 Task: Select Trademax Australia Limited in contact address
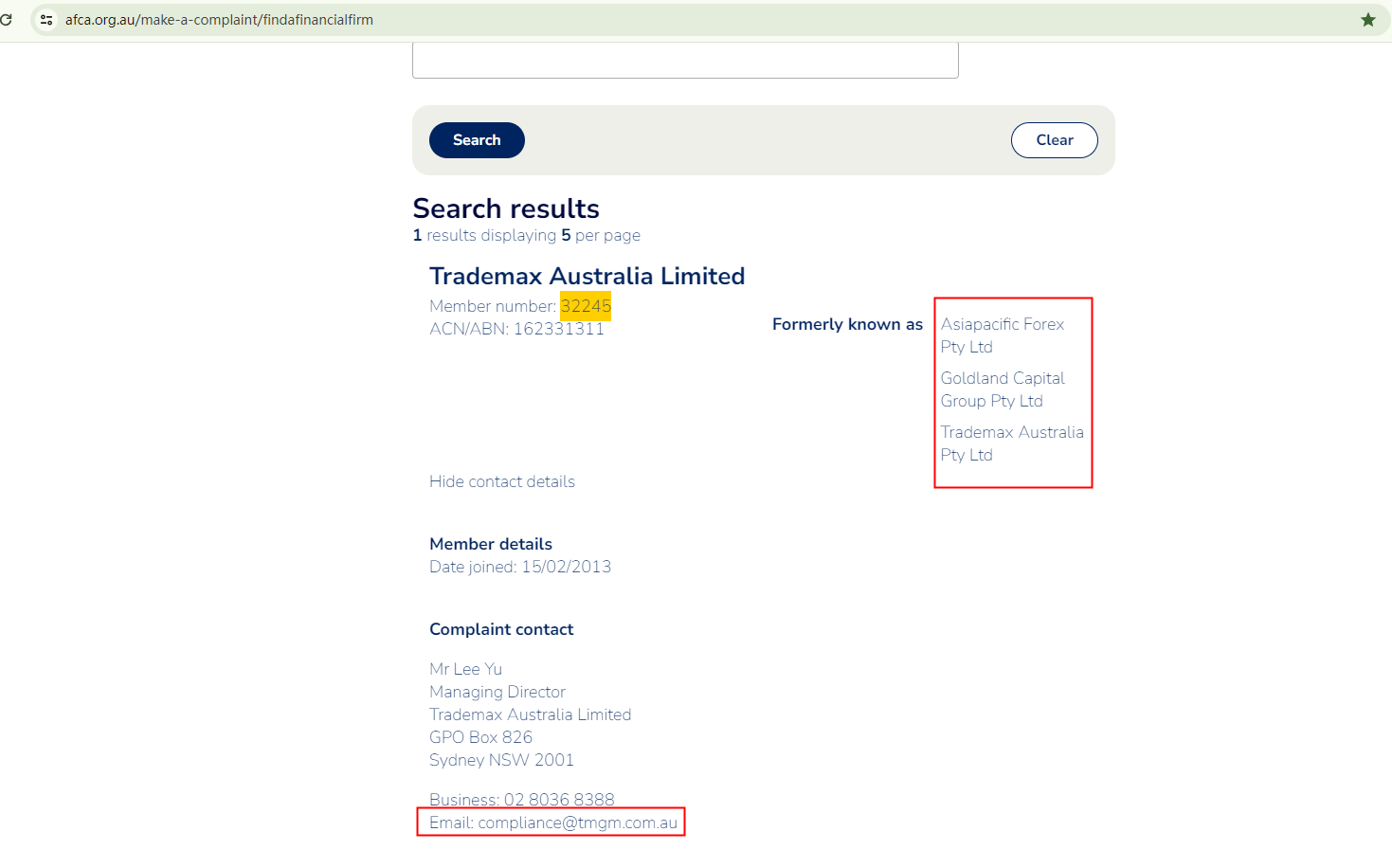(x=530, y=714)
